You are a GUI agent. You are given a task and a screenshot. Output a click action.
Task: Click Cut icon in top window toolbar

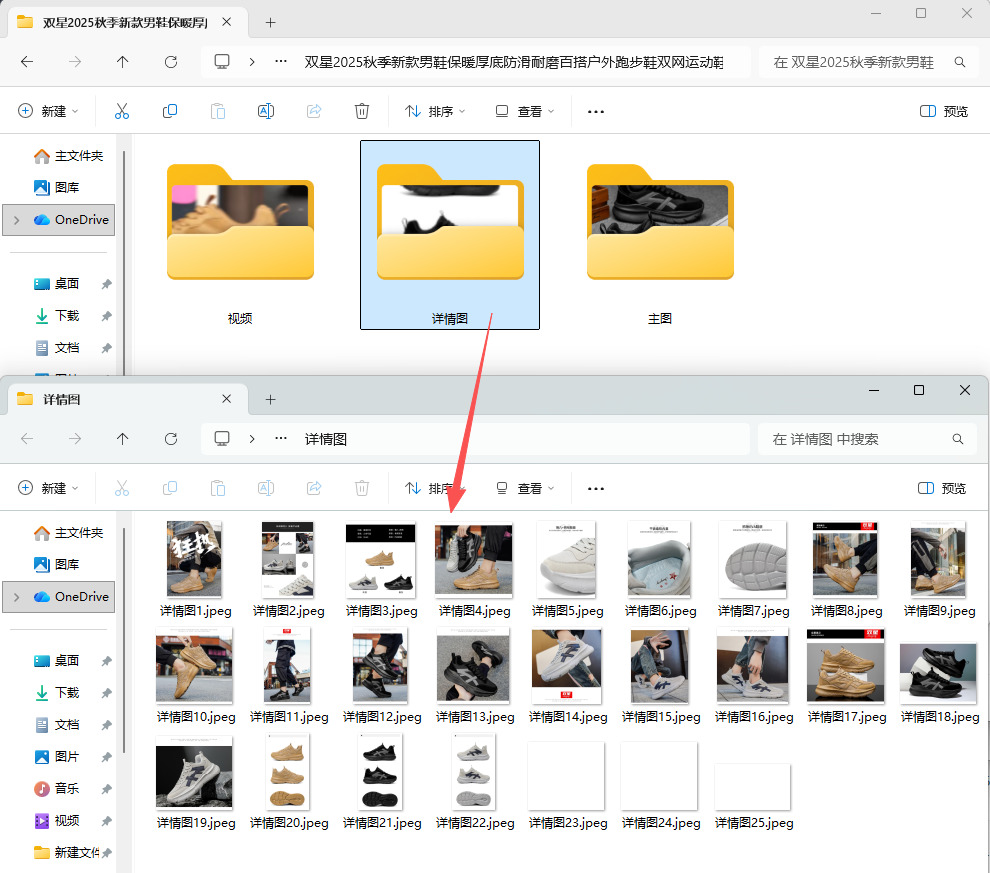(122, 112)
